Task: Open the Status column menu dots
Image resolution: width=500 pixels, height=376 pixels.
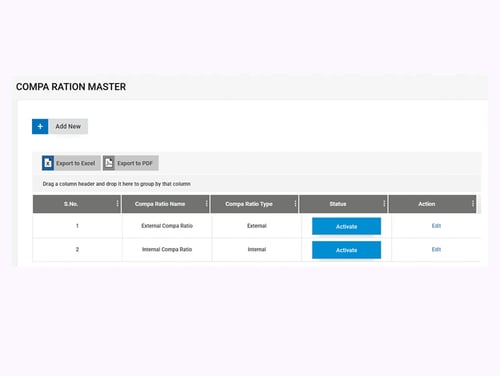Action: tap(384, 204)
